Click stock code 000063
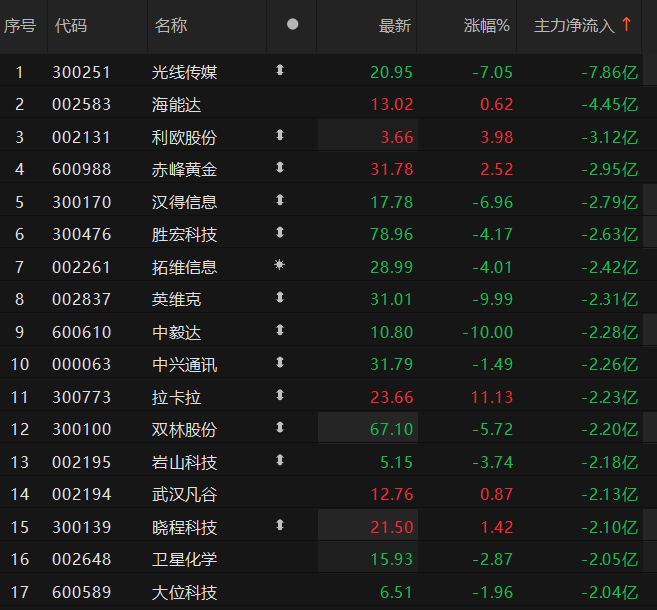657x610 pixels. (81, 364)
